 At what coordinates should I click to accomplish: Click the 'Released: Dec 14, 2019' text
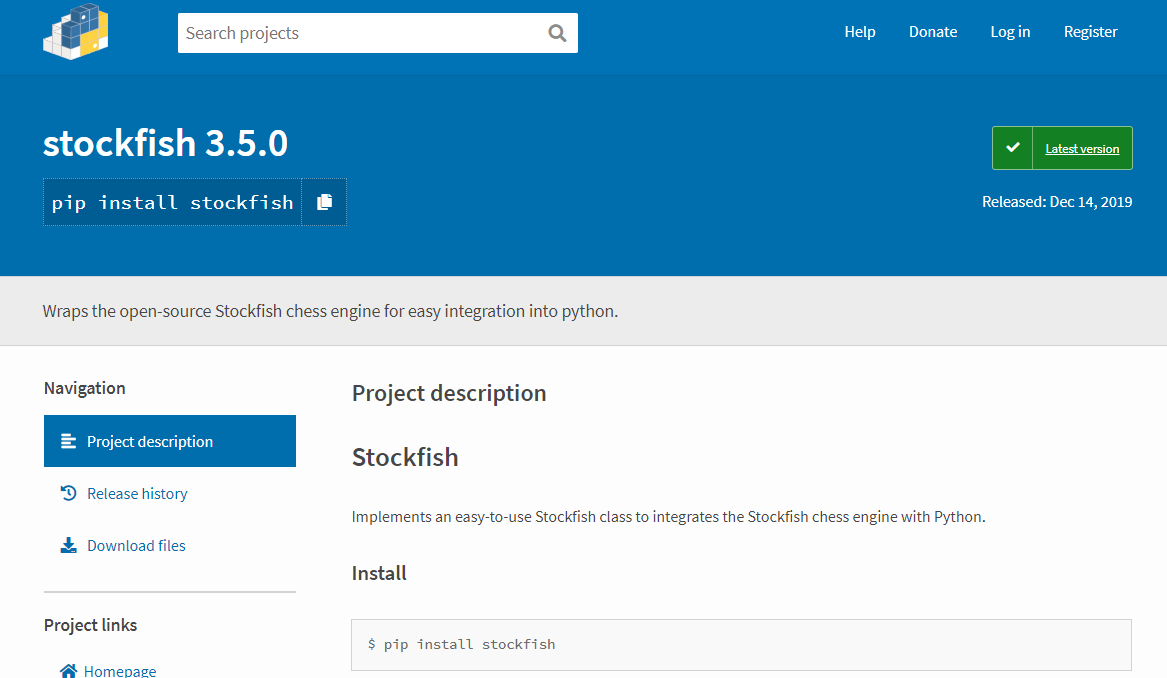[x=1057, y=202]
